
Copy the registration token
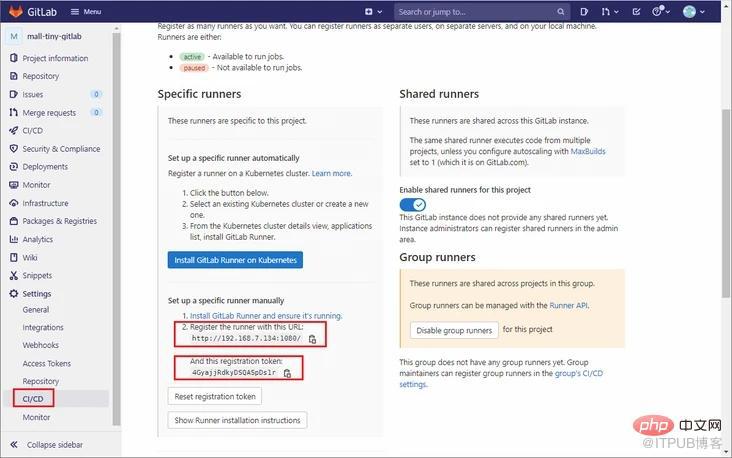tap(287, 373)
